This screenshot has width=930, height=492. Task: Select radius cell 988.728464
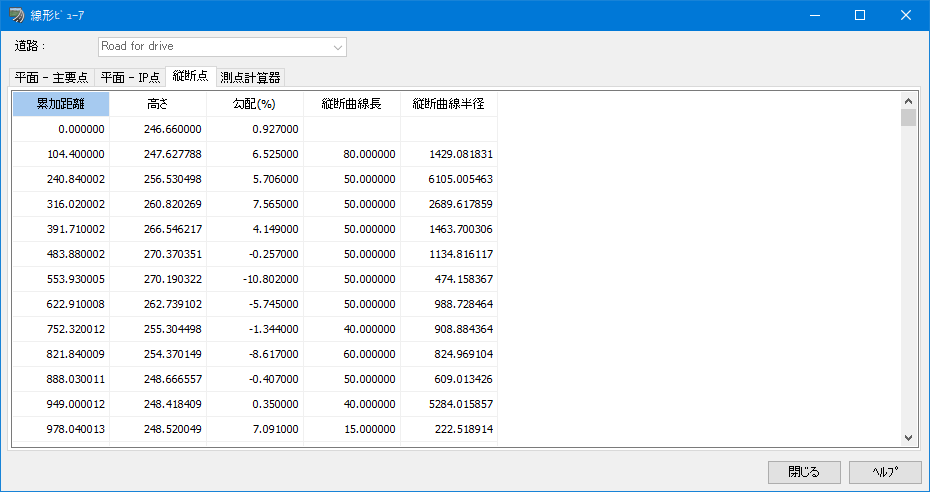tap(448, 304)
